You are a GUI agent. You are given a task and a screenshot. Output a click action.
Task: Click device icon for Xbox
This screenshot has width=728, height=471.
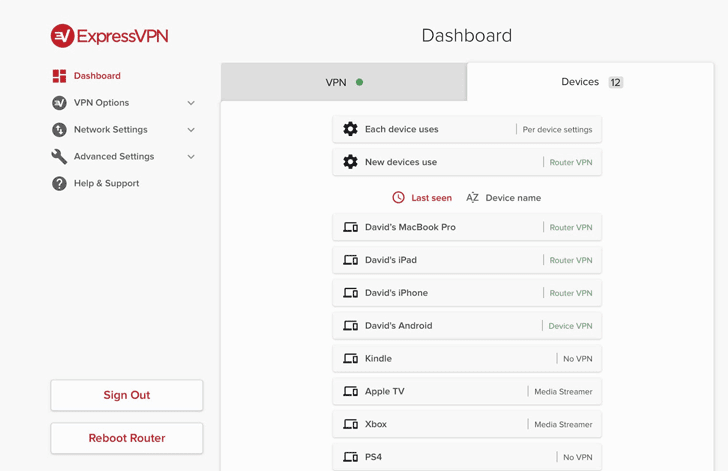coord(351,424)
